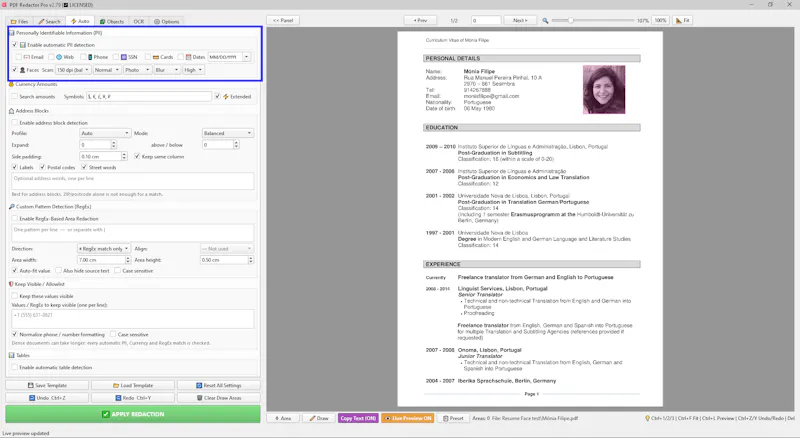800x438 pixels.
Task: Open the Blur redaction style dropdown
Action: click(x=167, y=70)
